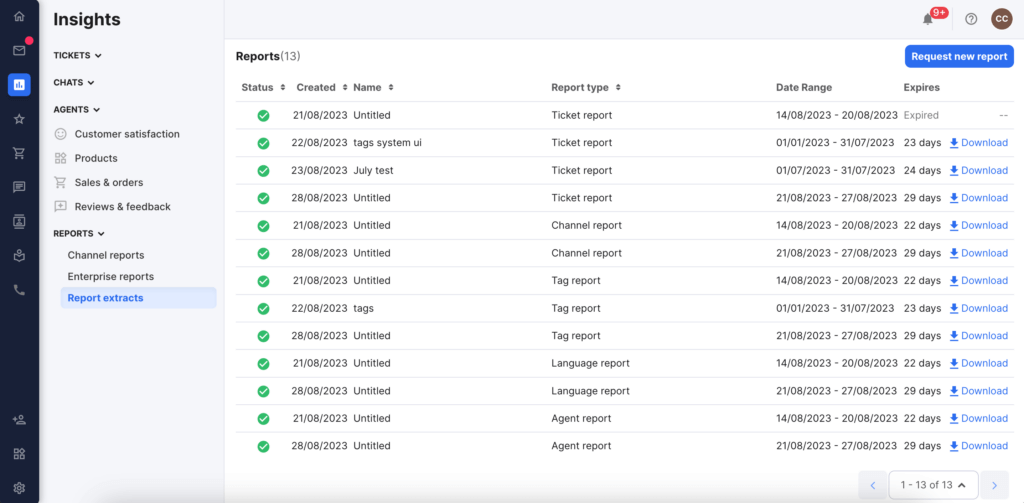1024x503 pixels.
Task: Go to next page of reports
Action: click(x=995, y=485)
